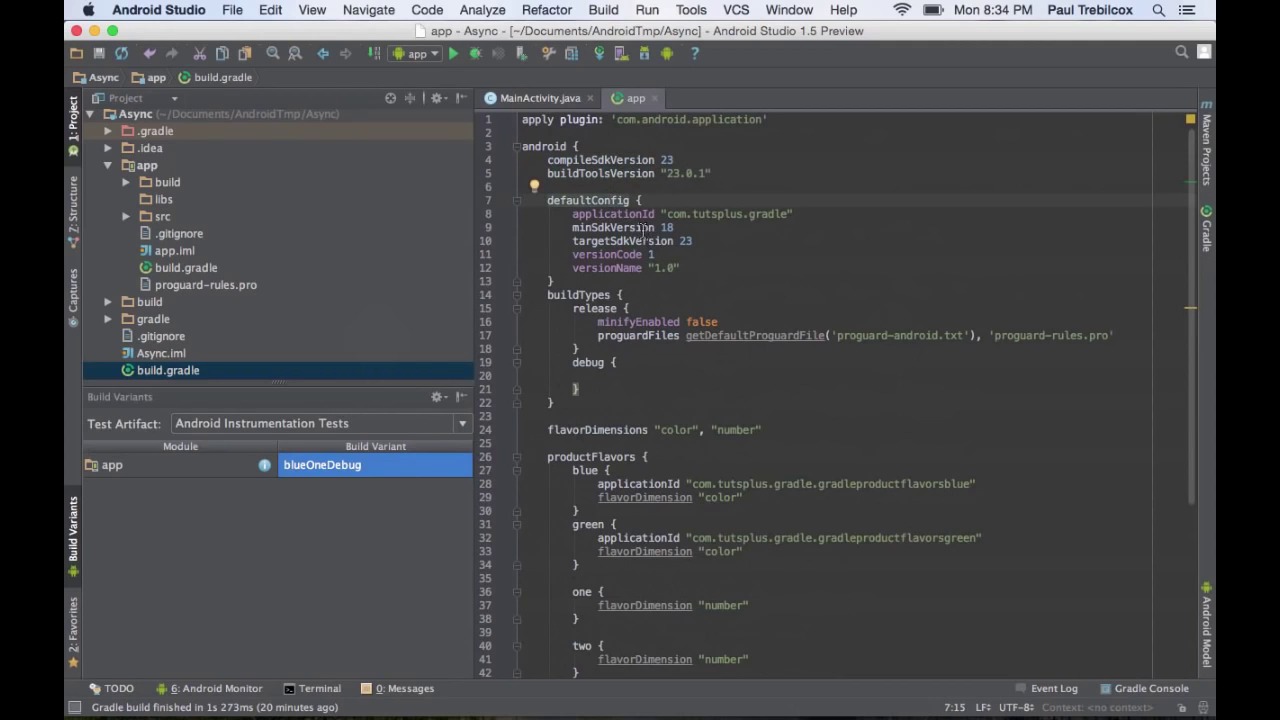Open the AVD Manager icon
The width and height of the screenshot is (1280, 720).
[622, 54]
